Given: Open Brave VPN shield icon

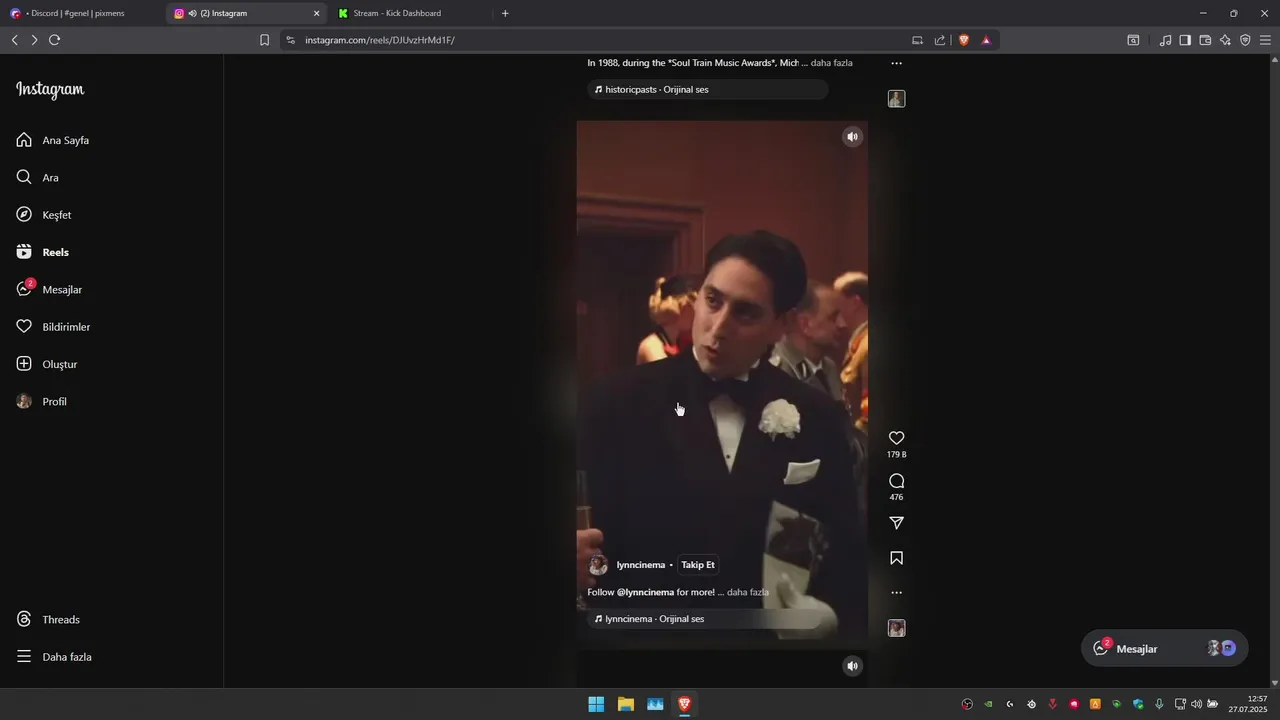Looking at the screenshot, I should click(x=1245, y=40).
